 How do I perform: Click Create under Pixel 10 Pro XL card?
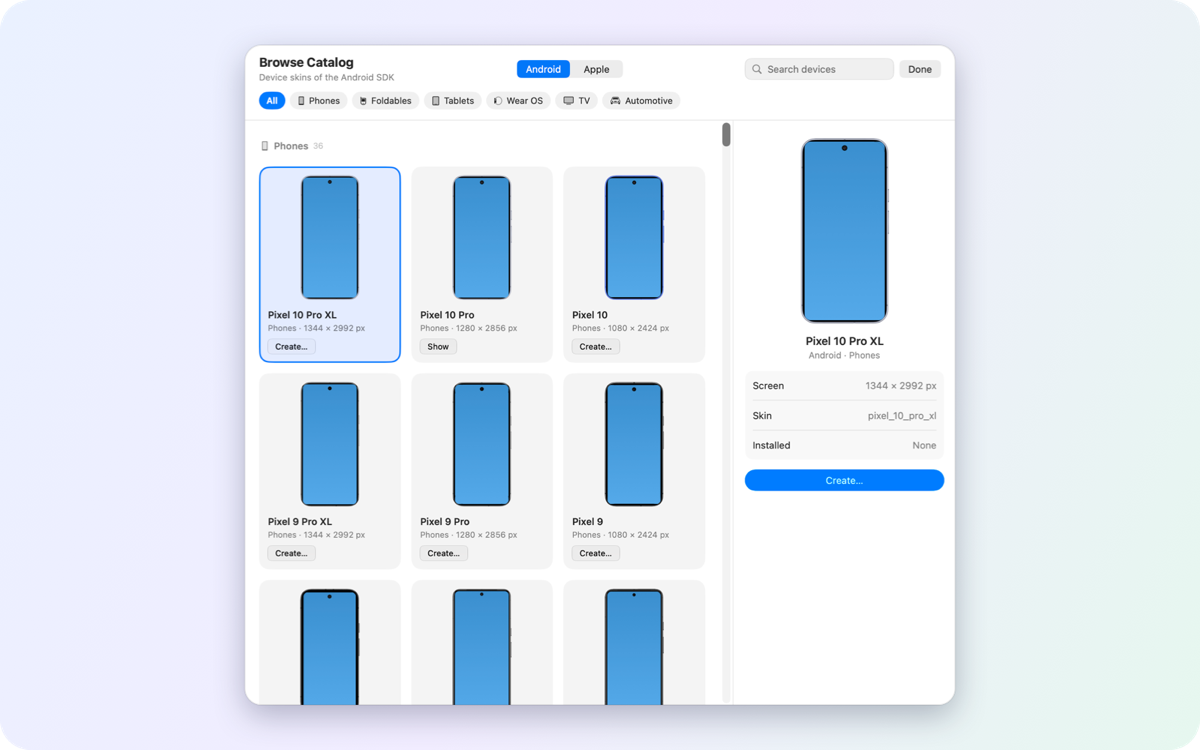pyautogui.click(x=291, y=347)
